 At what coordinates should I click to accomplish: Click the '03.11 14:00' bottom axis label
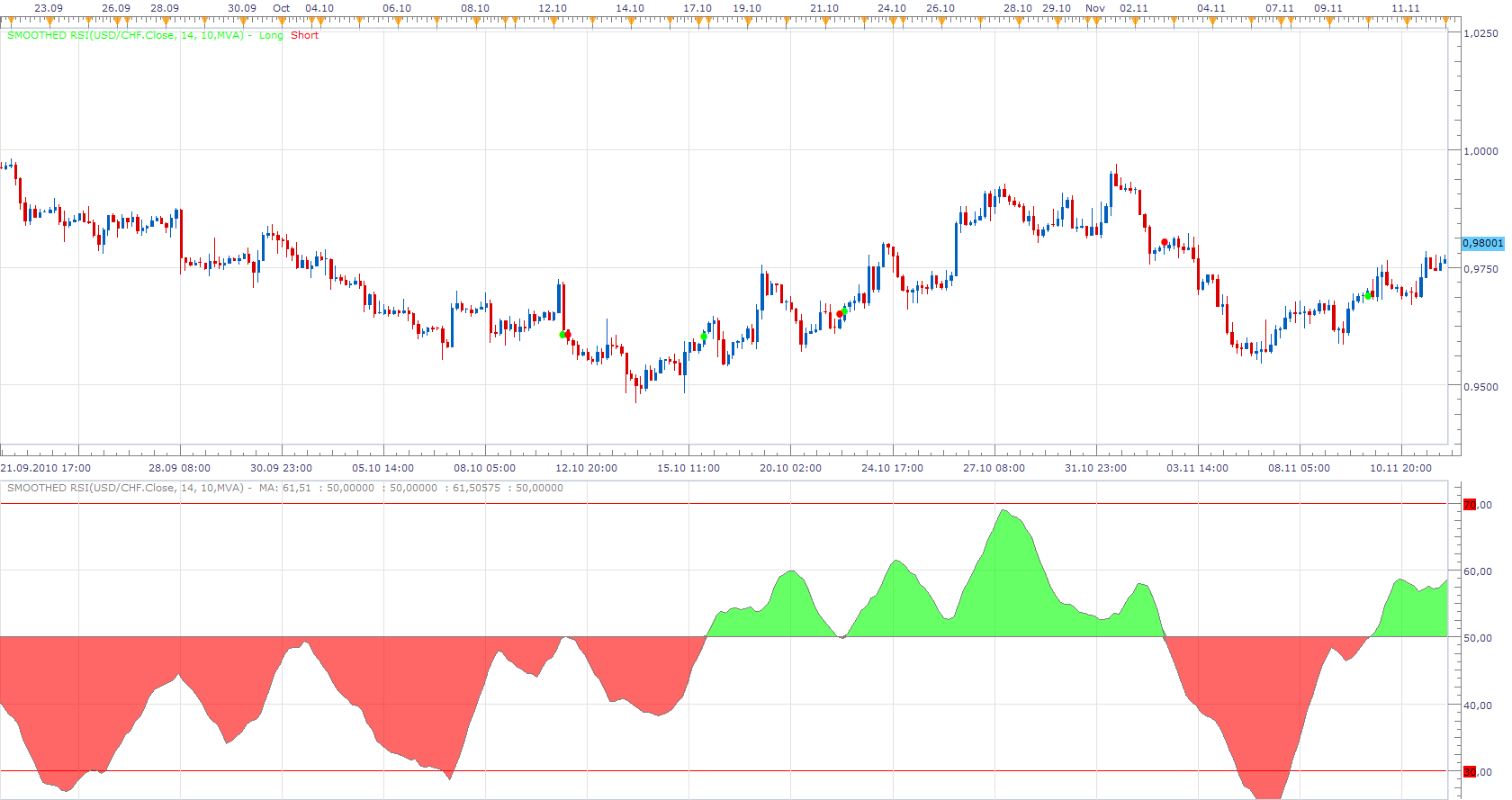pyautogui.click(x=1197, y=468)
